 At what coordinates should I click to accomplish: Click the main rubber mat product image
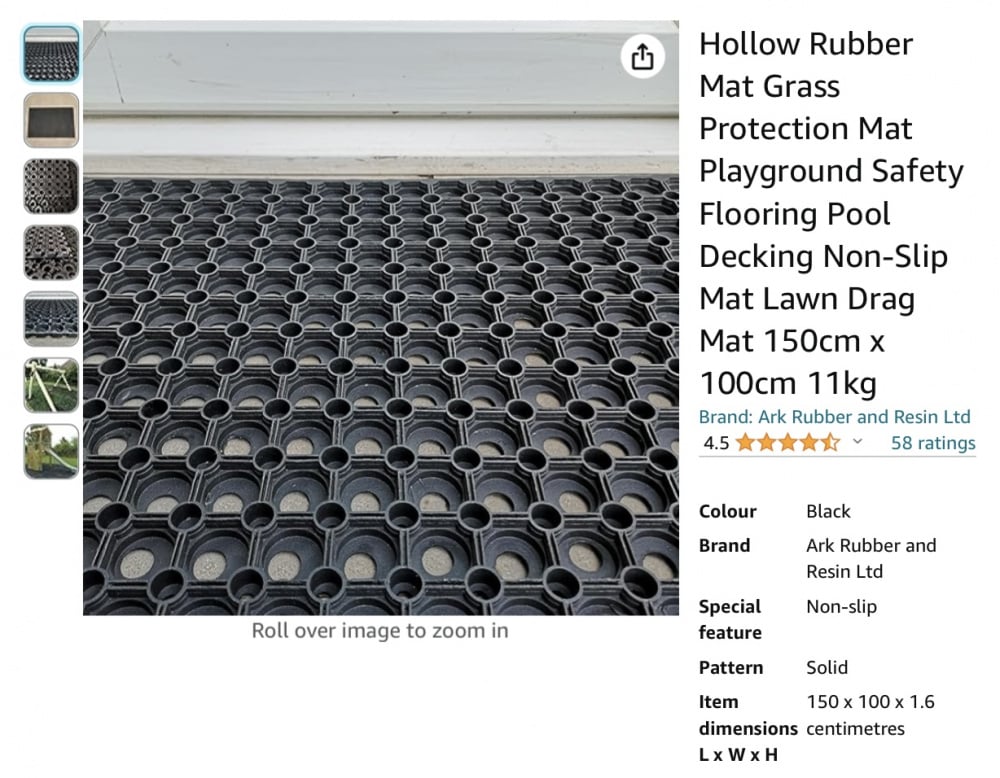381,318
